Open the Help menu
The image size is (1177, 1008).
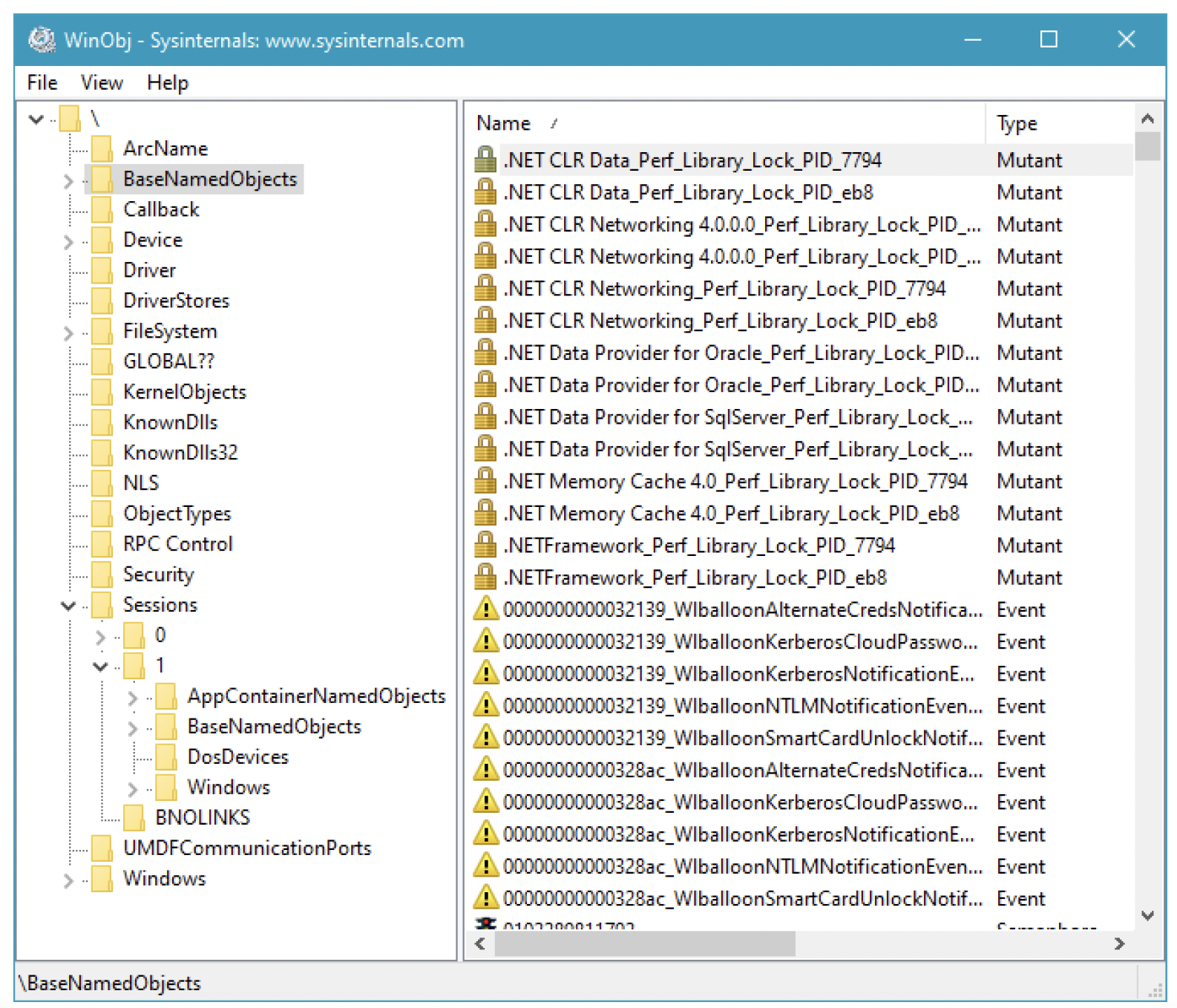coord(168,82)
